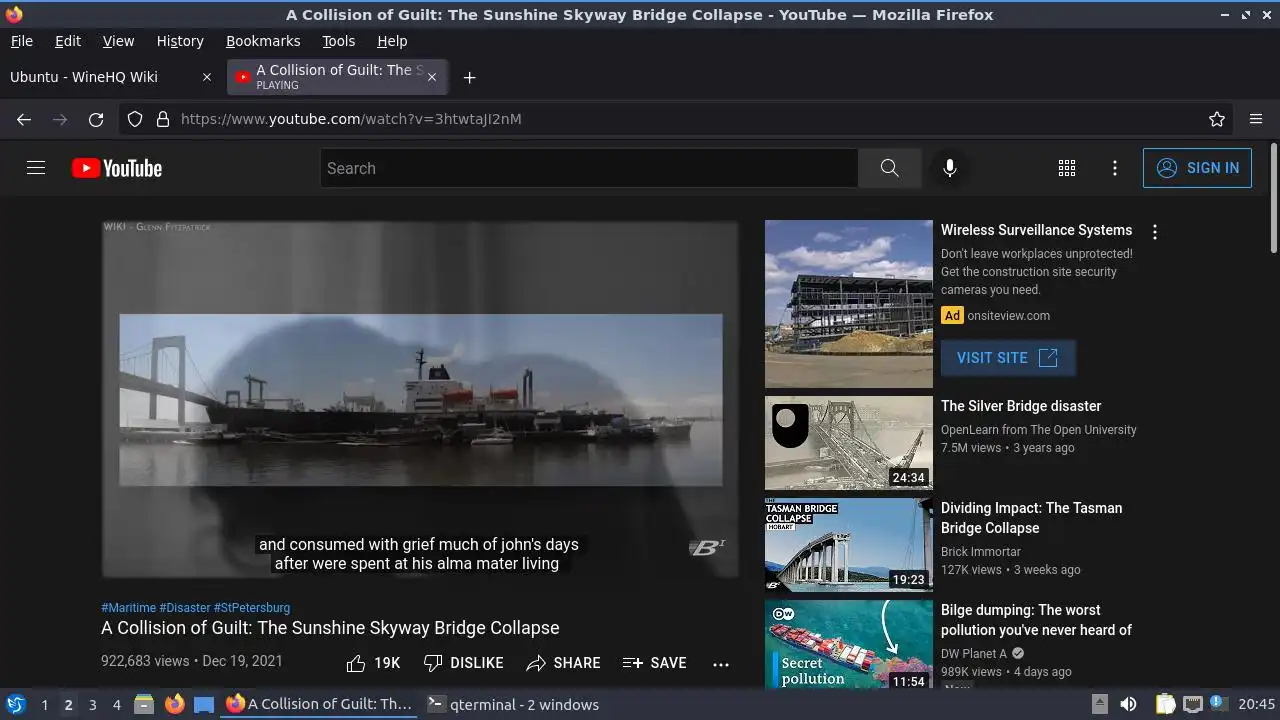Screen dimensions: 1280x720
Task: Reload the page
Action: (96, 119)
